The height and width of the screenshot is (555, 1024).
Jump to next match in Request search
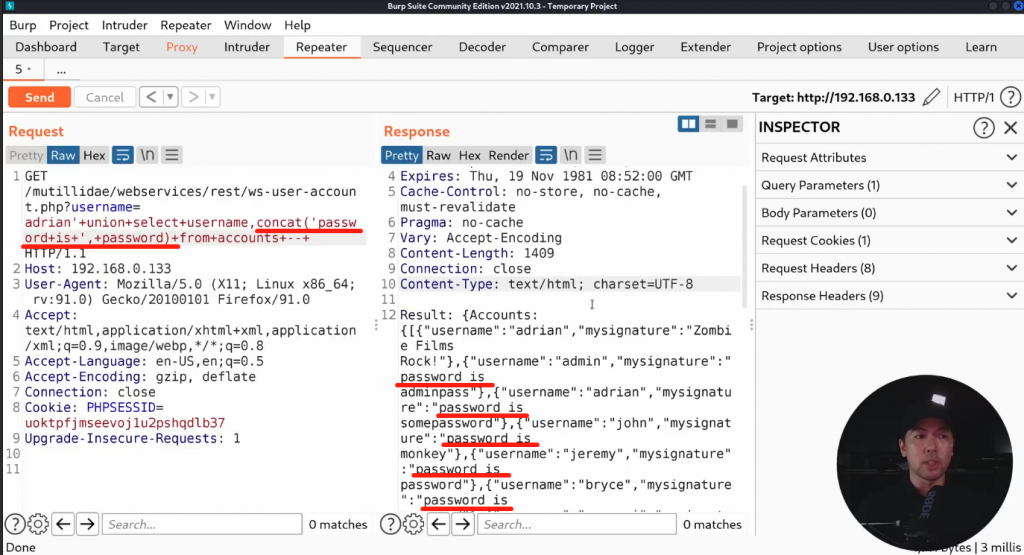(x=87, y=524)
